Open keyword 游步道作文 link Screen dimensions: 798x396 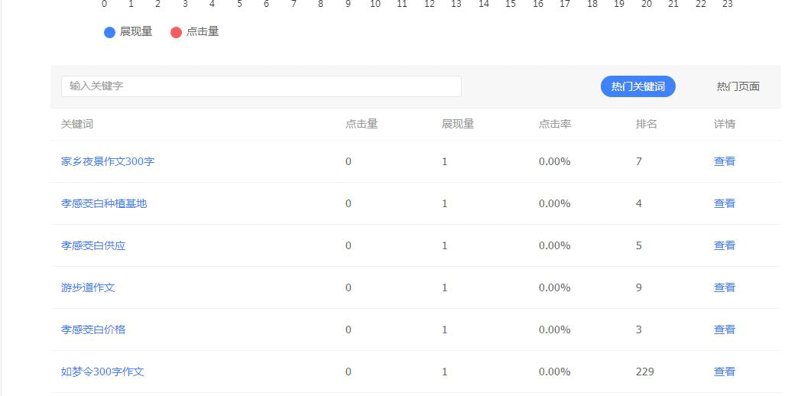88,288
